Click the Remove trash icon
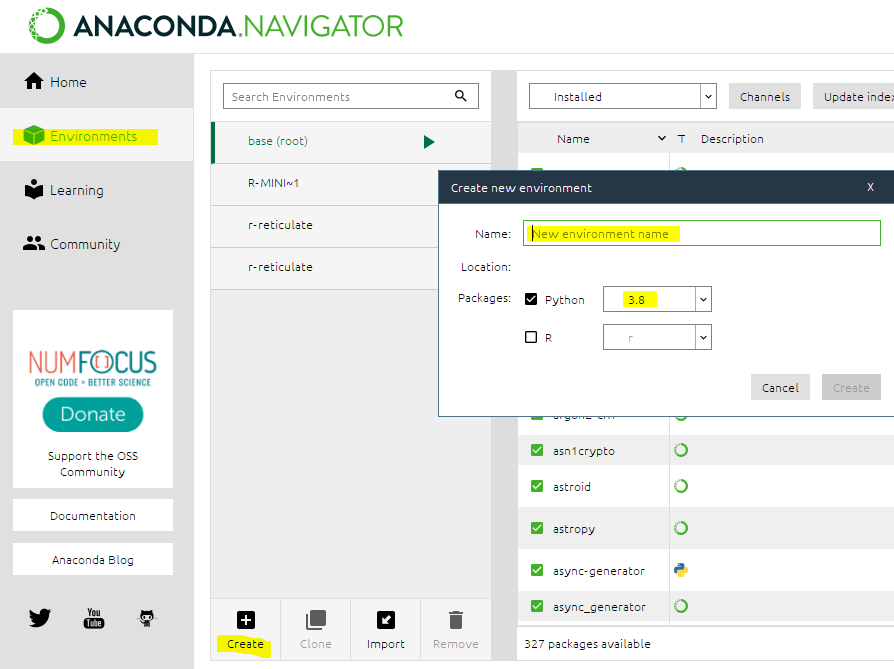 pyautogui.click(x=456, y=619)
